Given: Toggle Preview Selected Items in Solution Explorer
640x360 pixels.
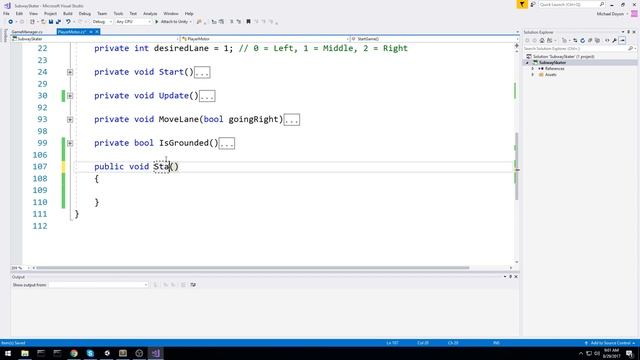Looking at the screenshot, I should (622, 40).
